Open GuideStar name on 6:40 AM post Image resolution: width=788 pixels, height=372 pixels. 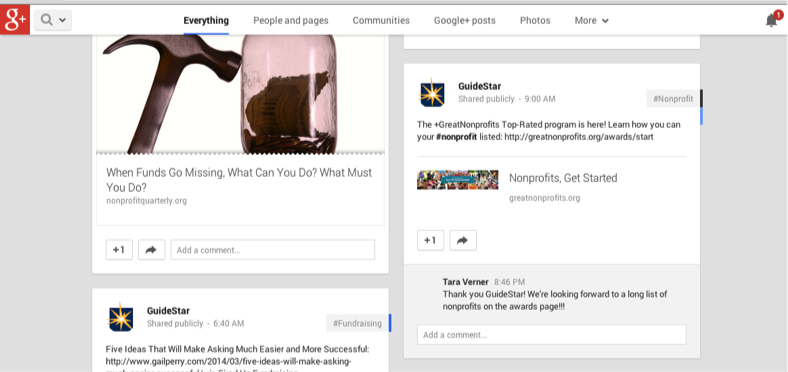(x=168, y=311)
